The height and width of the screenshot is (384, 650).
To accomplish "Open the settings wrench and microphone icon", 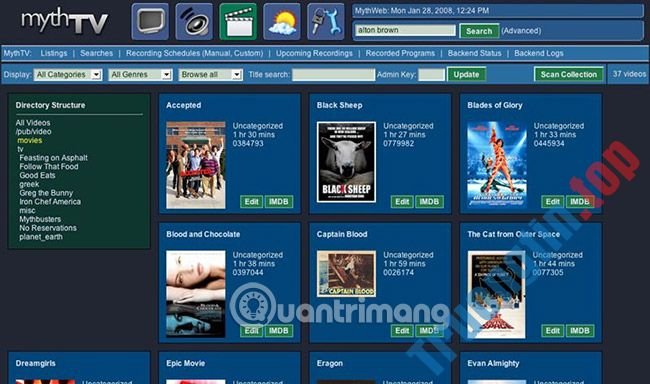I will pyautogui.click(x=326, y=22).
